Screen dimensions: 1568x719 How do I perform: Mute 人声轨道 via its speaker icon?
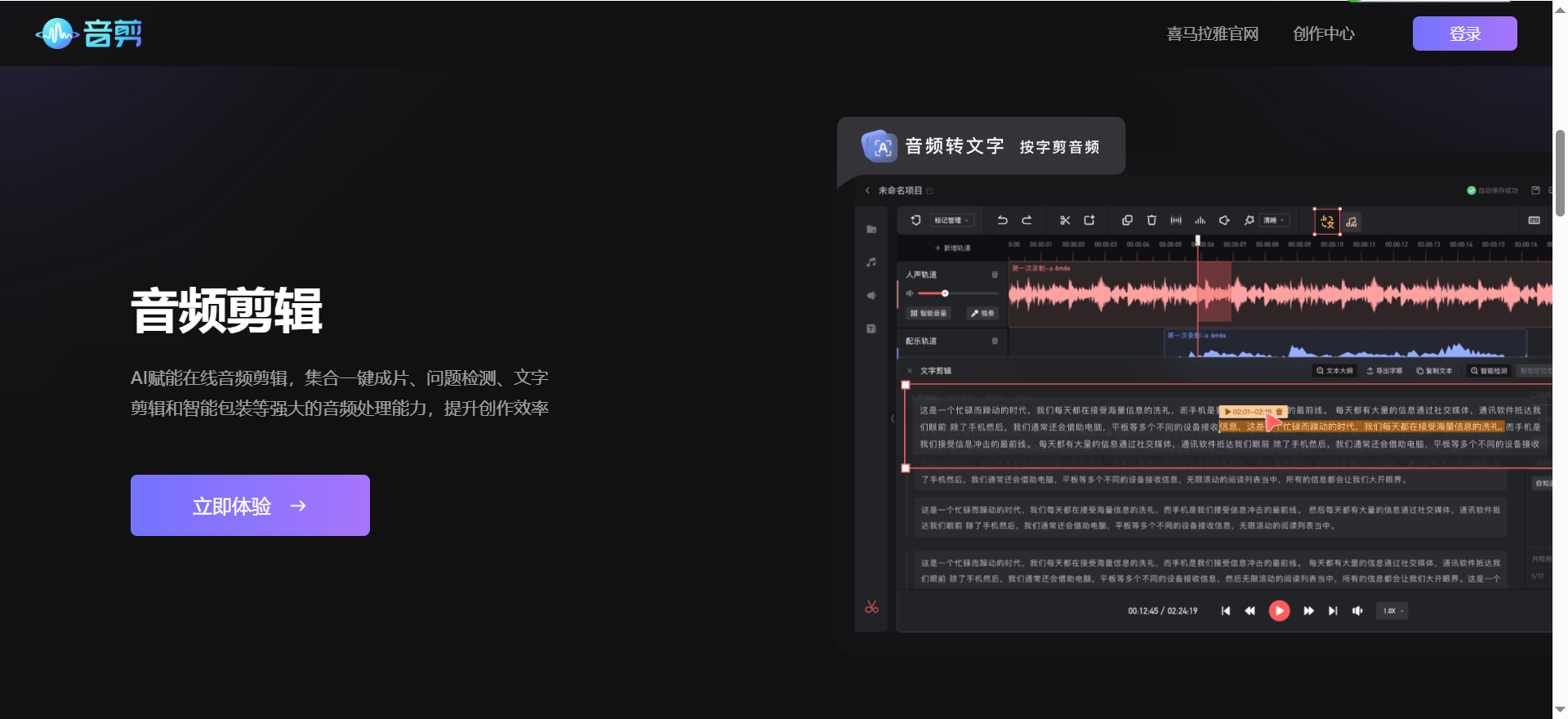click(910, 293)
